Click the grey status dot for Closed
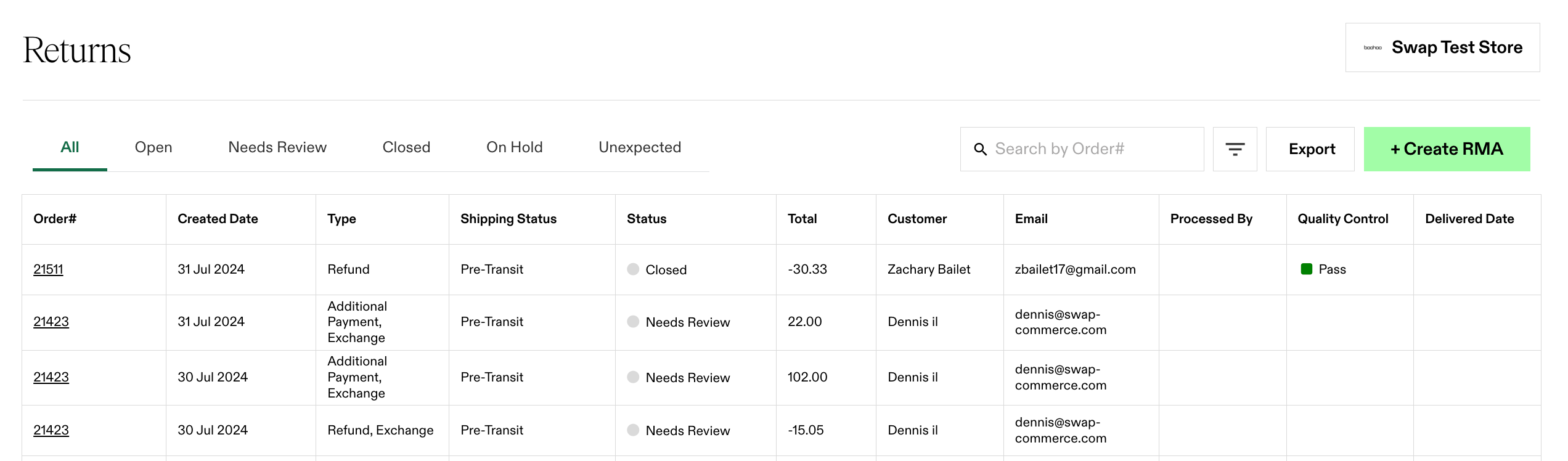The width and height of the screenshot is (1568, 461). [633, 269]
